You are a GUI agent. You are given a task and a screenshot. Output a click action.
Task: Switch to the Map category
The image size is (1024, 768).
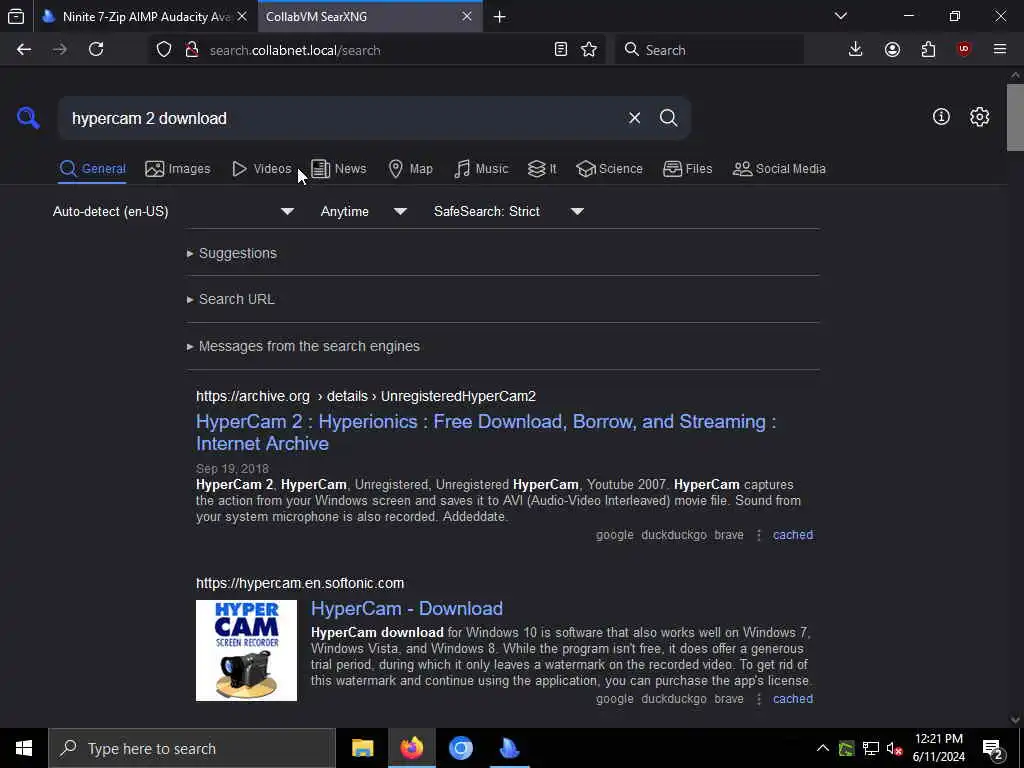point(410,168)
